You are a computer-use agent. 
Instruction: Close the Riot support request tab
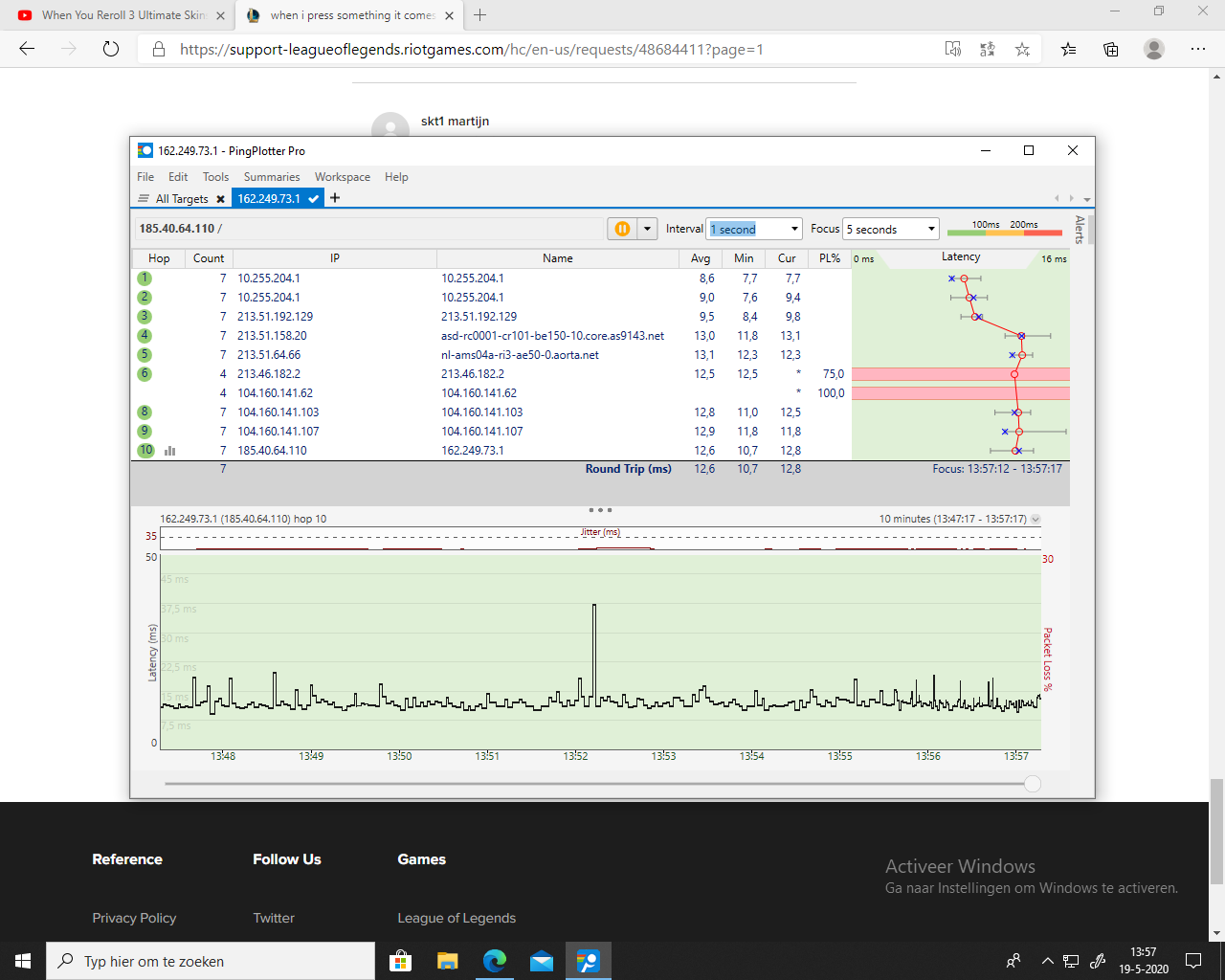pyautogui.click(x=450, y=15)
